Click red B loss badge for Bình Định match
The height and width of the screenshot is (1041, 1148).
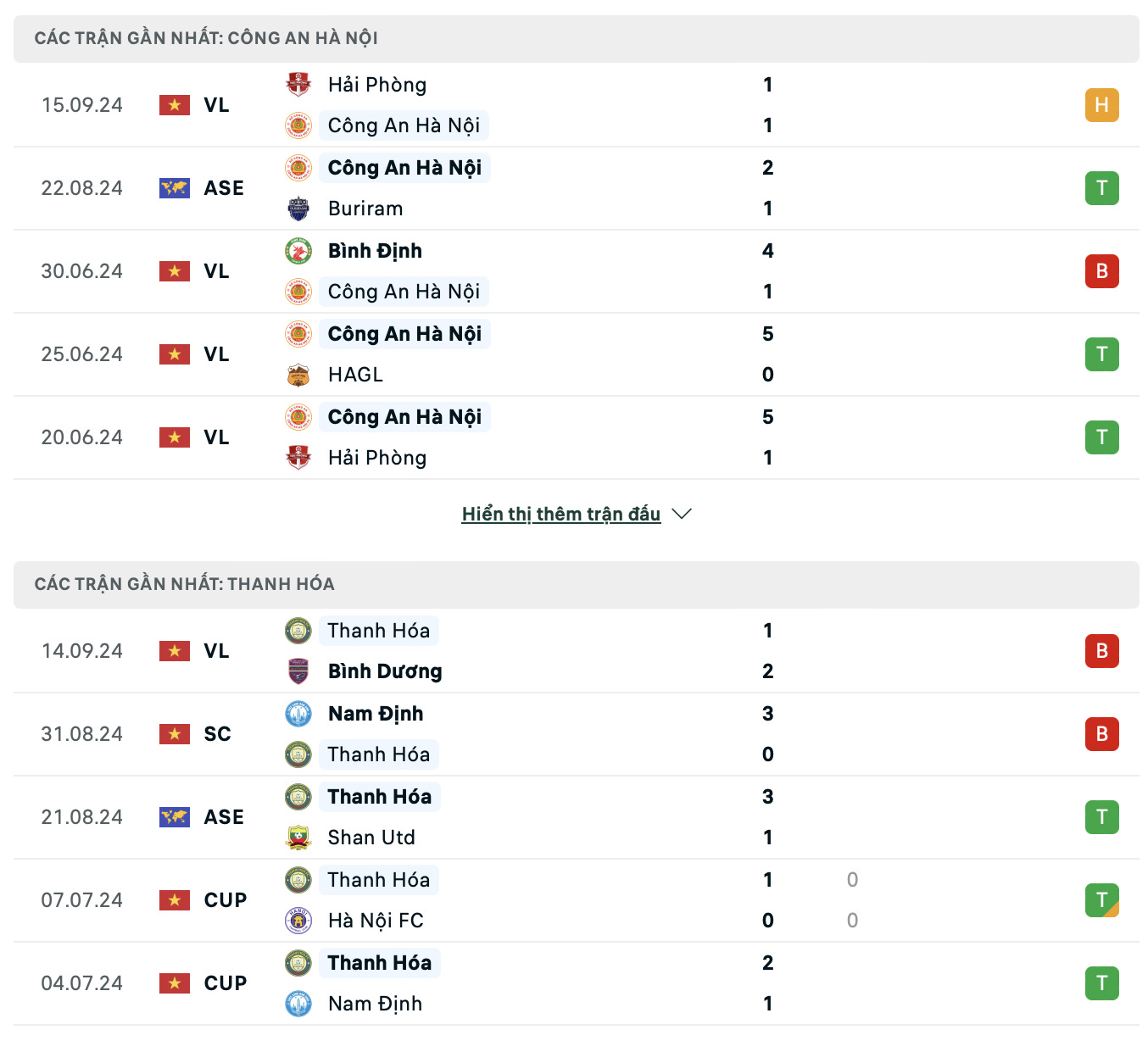click(1101, 271)
